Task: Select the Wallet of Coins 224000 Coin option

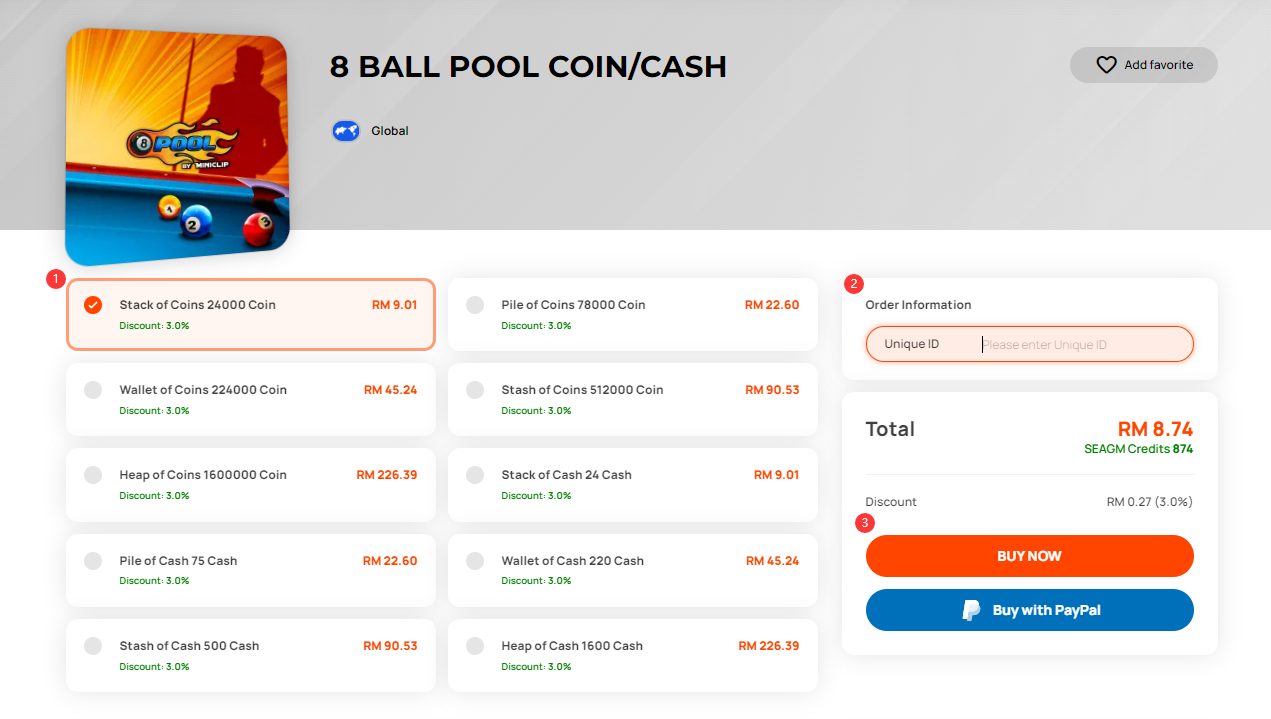Action: coord(250,399)
